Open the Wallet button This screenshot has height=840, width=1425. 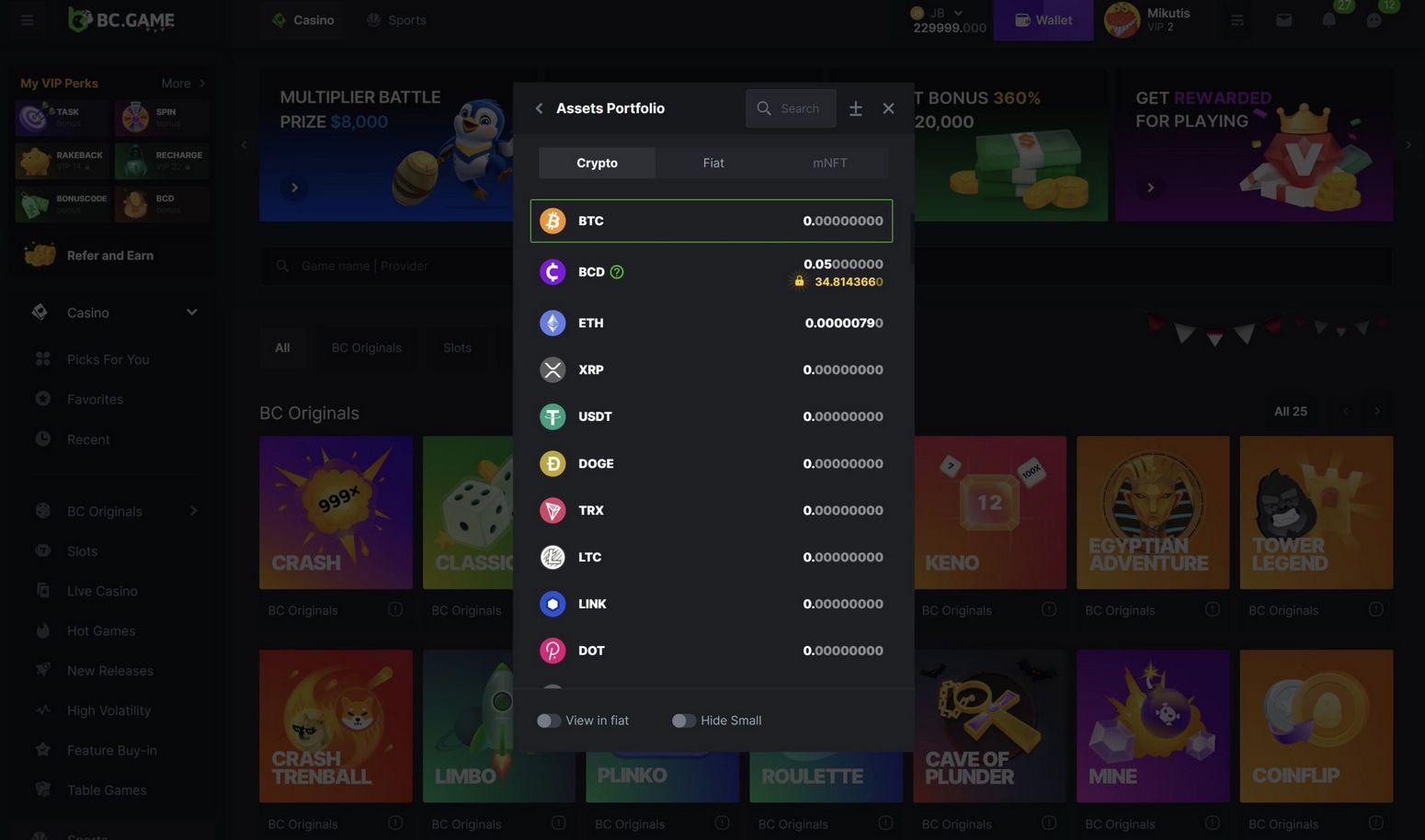1043,20
